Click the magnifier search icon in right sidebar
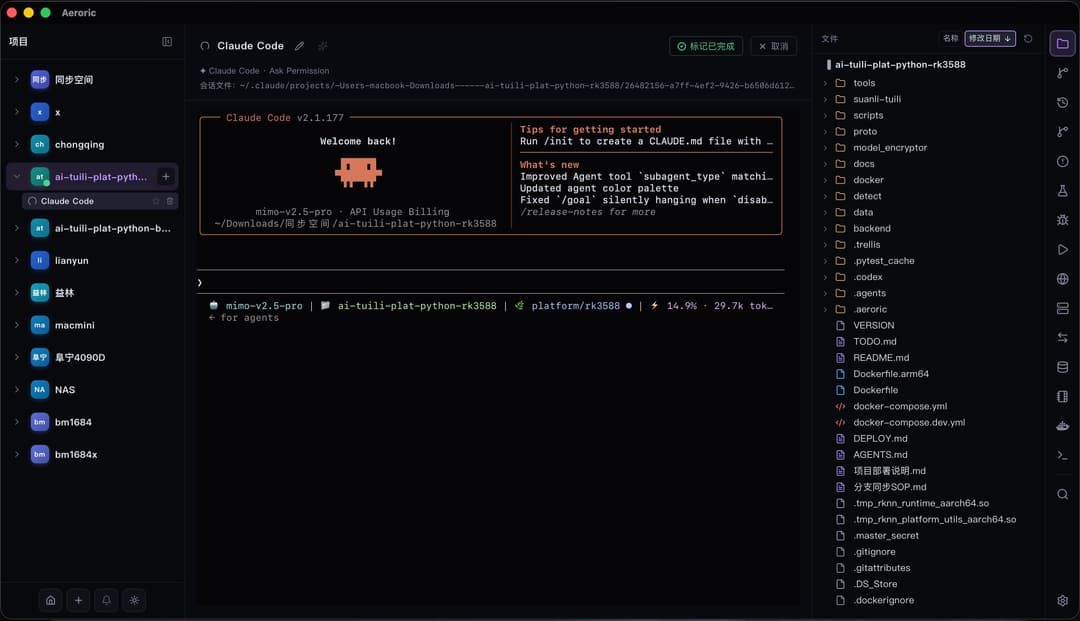This screenshot has width=1080, height=621. [x=1062, y=494]
